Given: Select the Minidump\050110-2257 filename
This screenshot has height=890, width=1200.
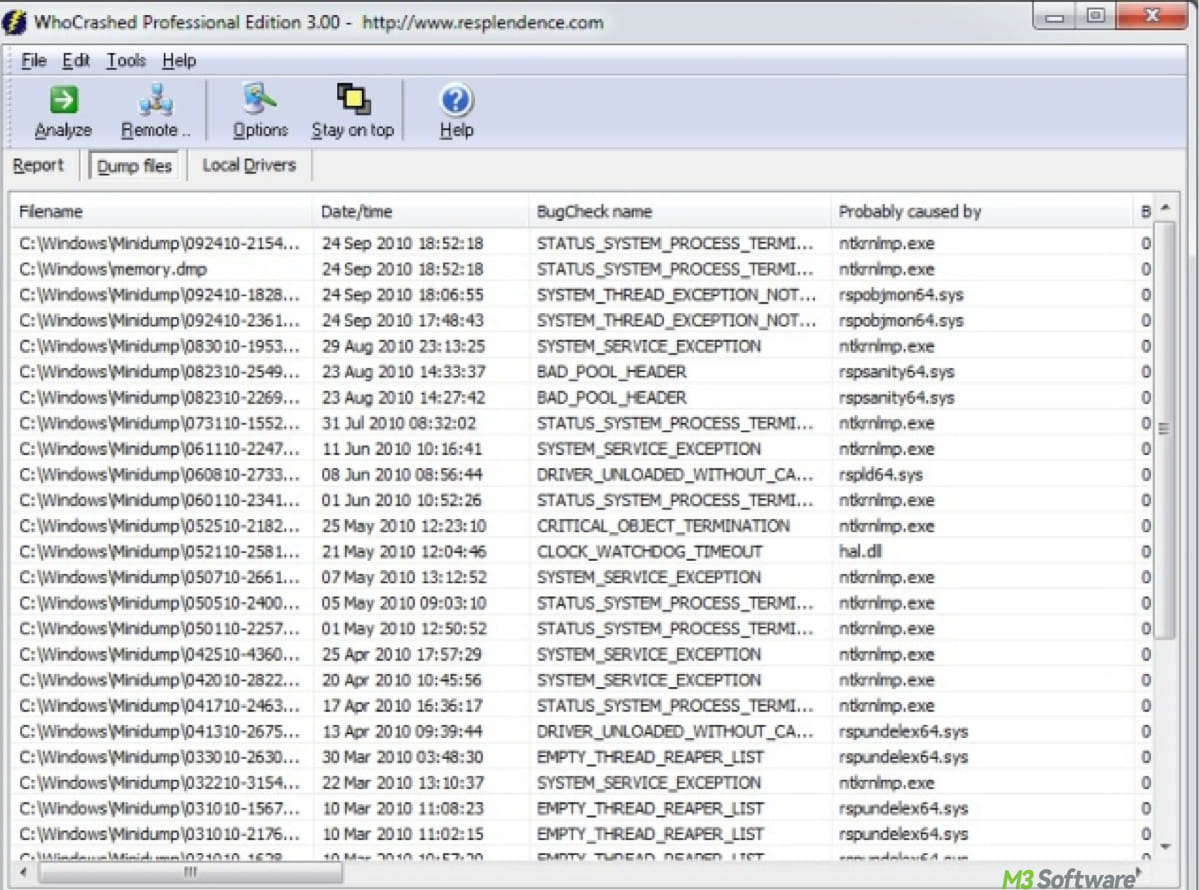Looking at the screenshot, I should point(159,628).
